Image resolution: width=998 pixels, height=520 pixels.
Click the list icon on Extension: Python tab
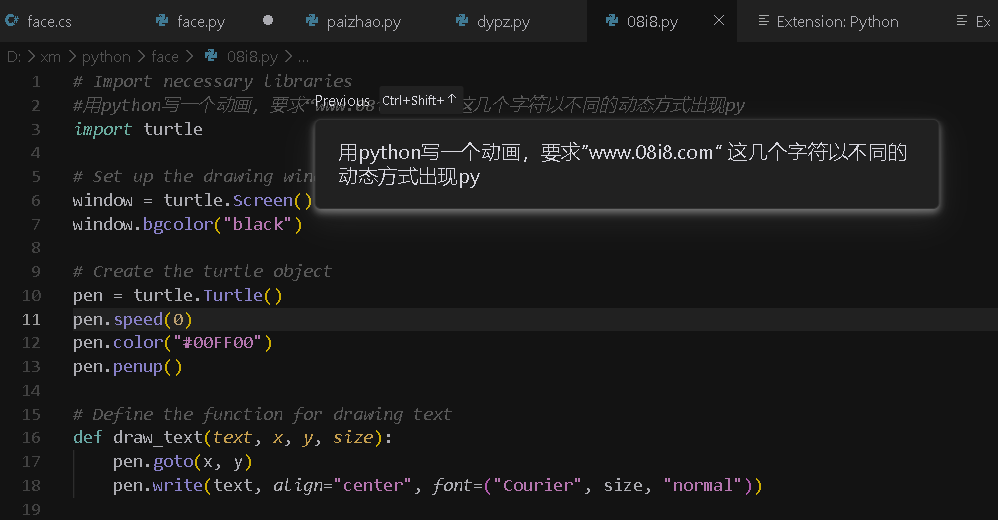763,21
